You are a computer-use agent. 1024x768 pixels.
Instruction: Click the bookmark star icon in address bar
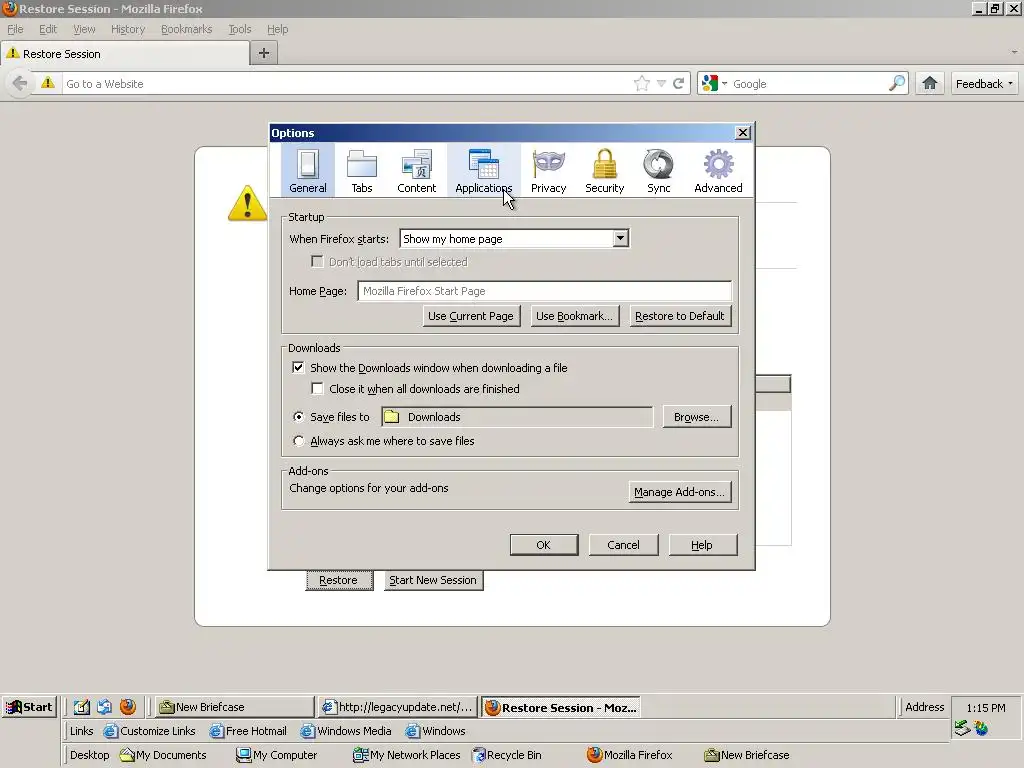click(x=642, y=84)
